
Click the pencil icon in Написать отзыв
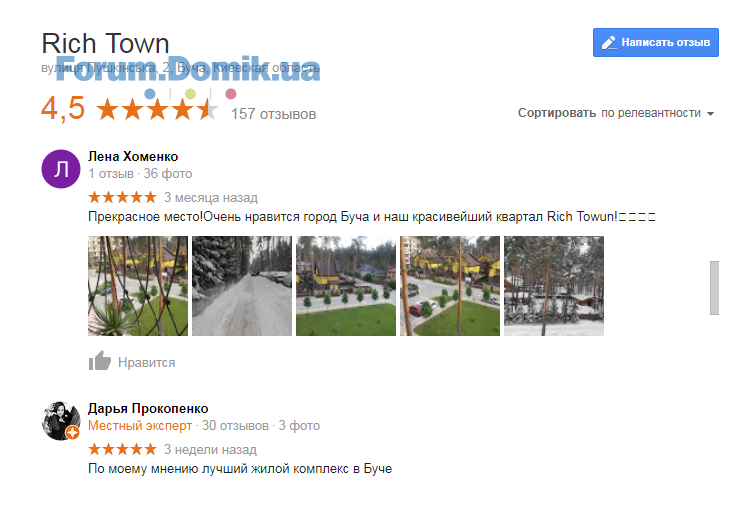click(x=608, y=43)
